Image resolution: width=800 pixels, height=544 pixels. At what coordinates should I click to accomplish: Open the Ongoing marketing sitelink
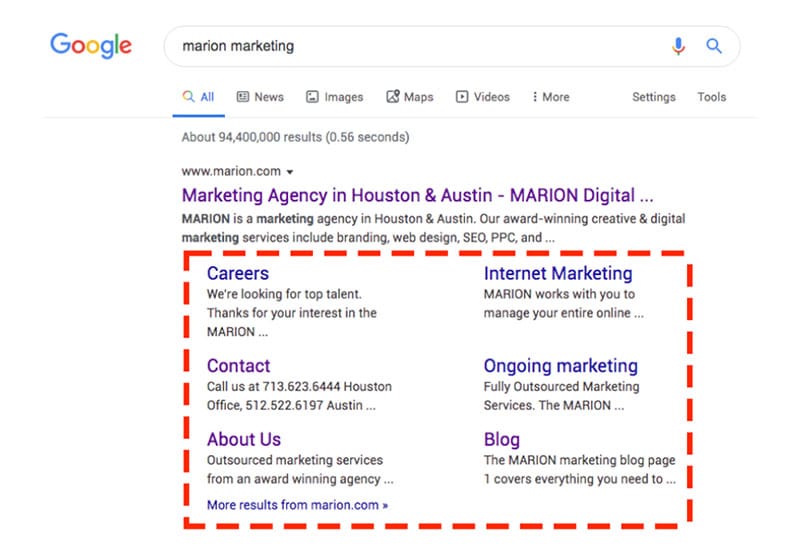tap(561, 366)
